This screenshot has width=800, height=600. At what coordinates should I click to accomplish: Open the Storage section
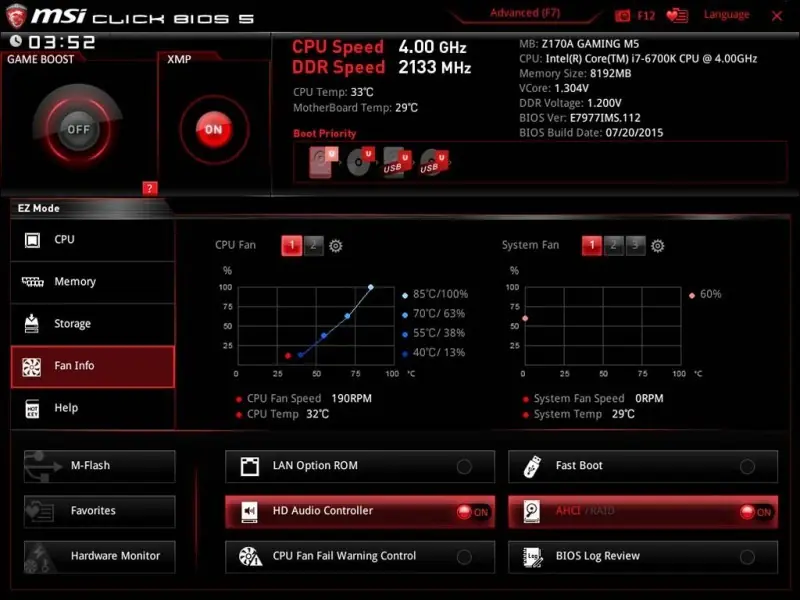(93, 324)
